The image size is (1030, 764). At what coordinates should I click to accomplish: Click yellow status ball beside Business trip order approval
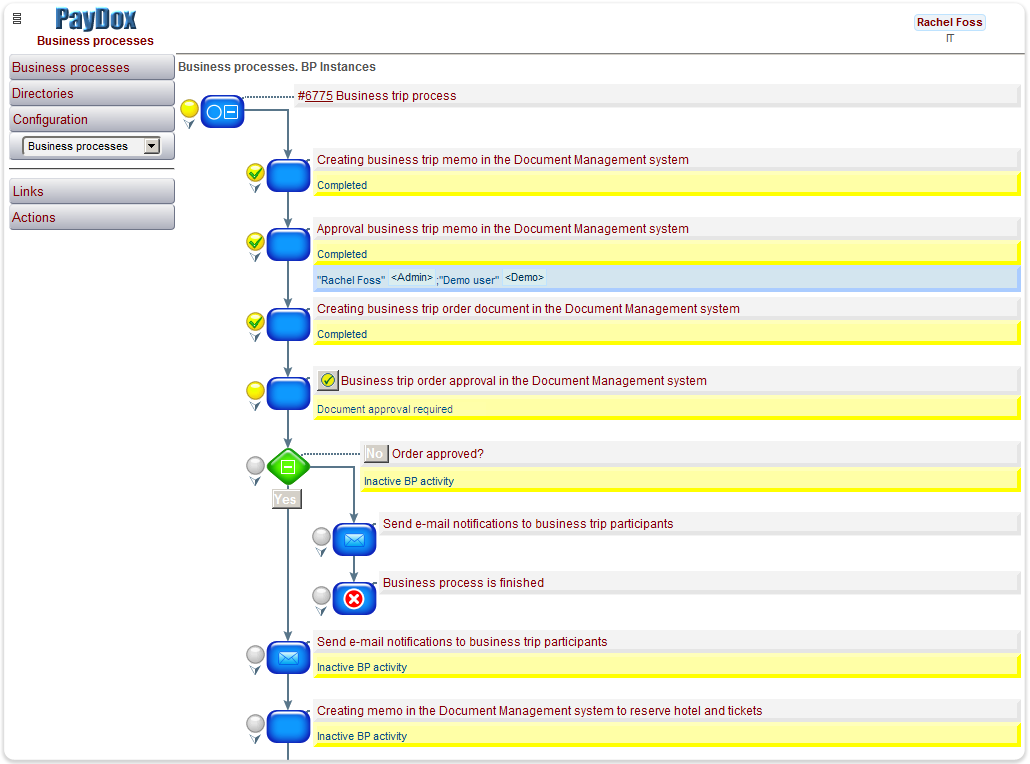pyautogui.click(x=255, y=390)
